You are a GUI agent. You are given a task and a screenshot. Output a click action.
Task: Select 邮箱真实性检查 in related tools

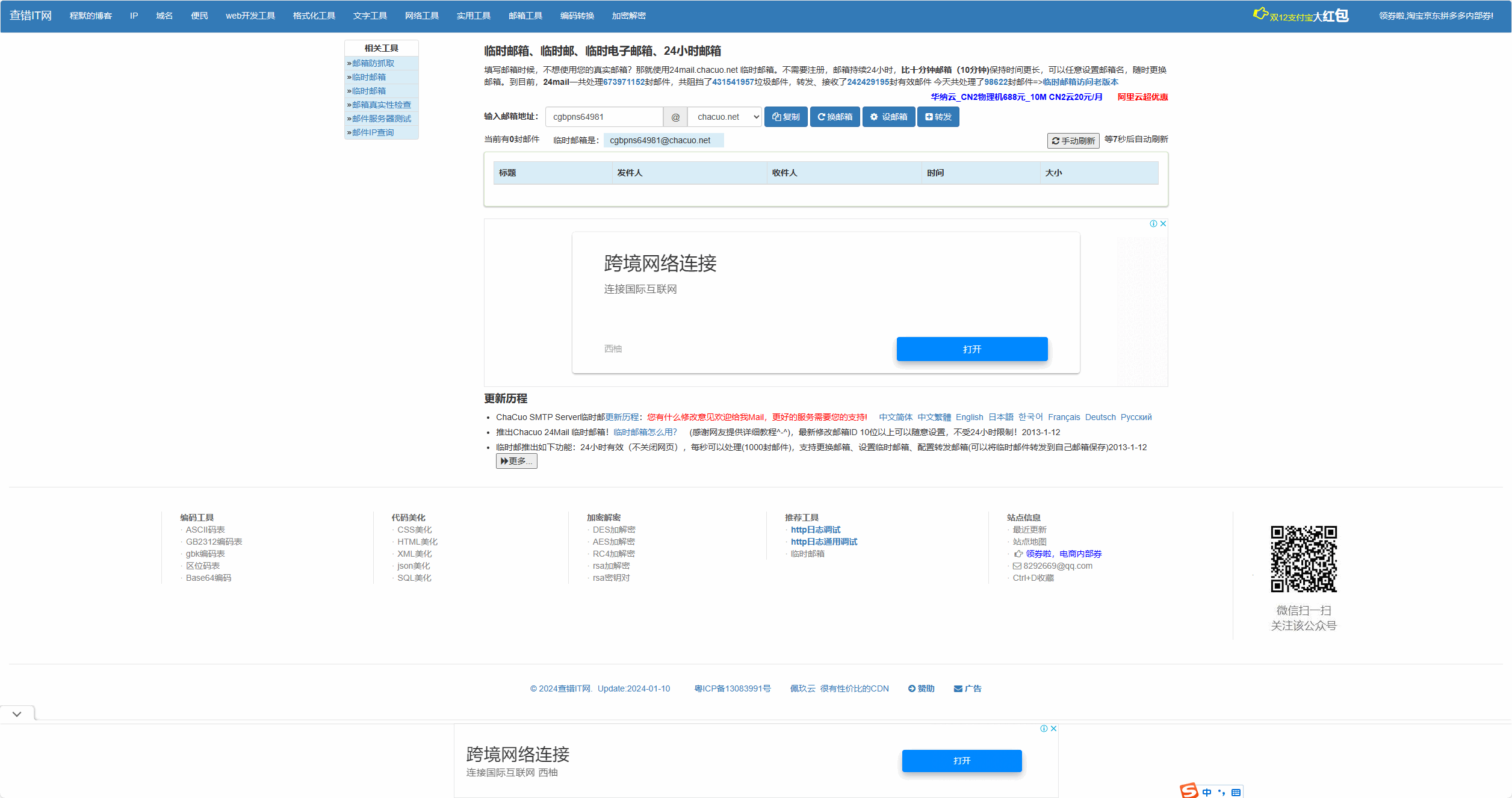click(381, 105)
